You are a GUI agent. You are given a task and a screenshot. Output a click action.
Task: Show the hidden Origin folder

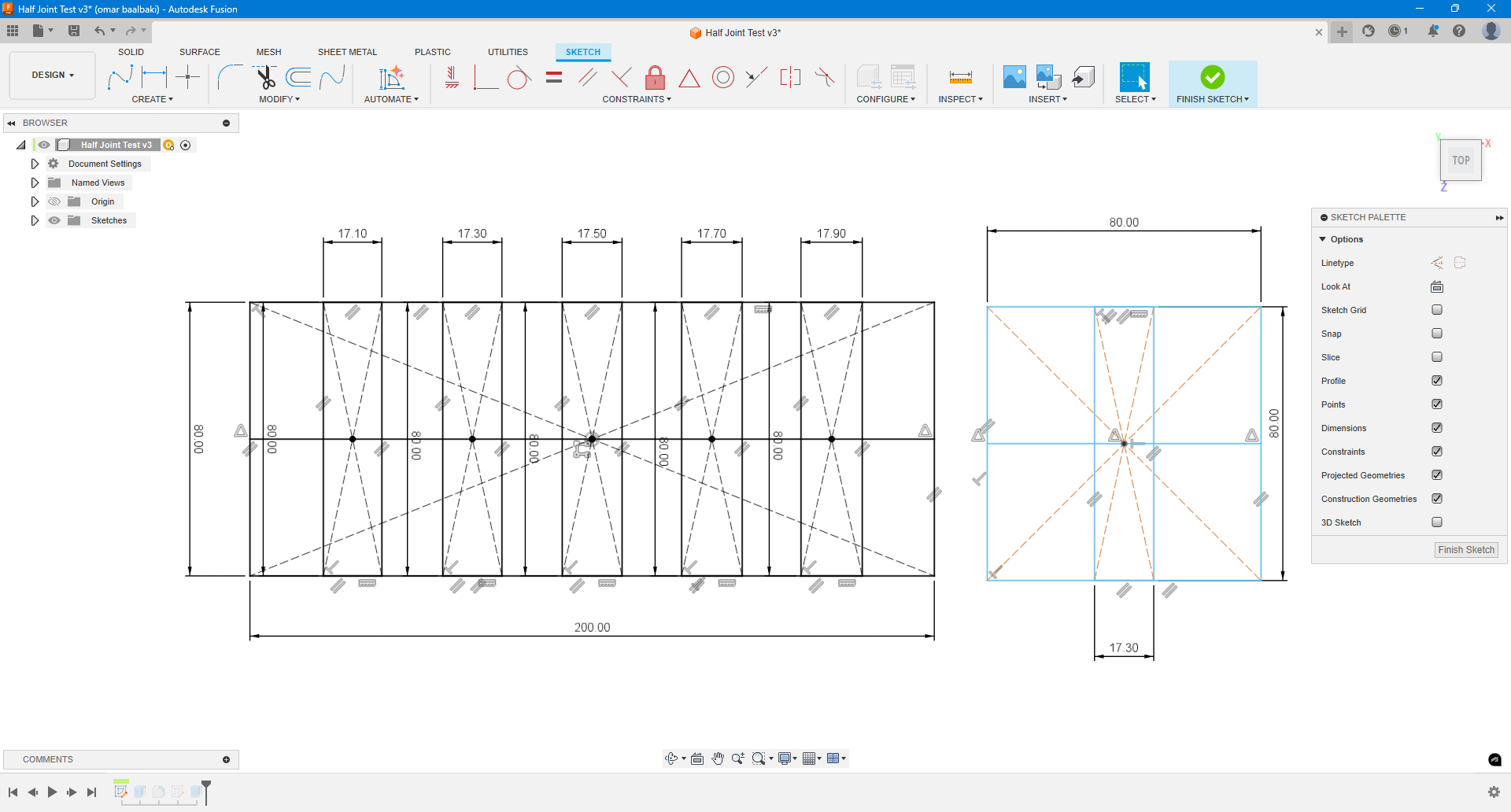[54, 201]
